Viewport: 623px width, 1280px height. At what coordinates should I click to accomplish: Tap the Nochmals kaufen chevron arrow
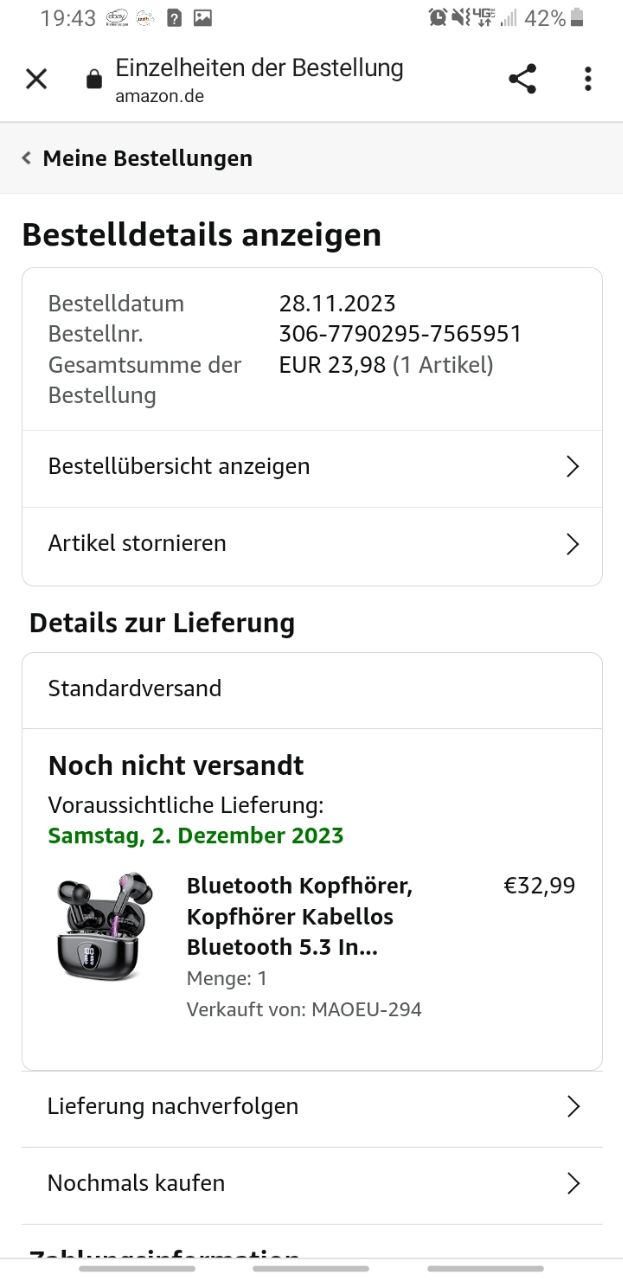tap(573, 1184)
